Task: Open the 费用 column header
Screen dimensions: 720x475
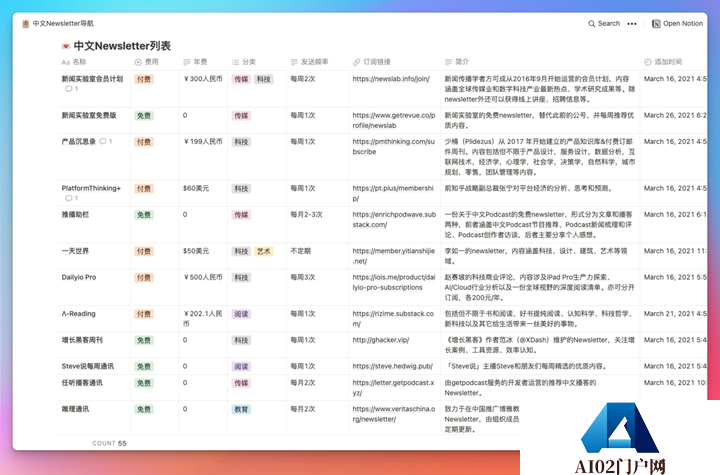Action: 146,62
